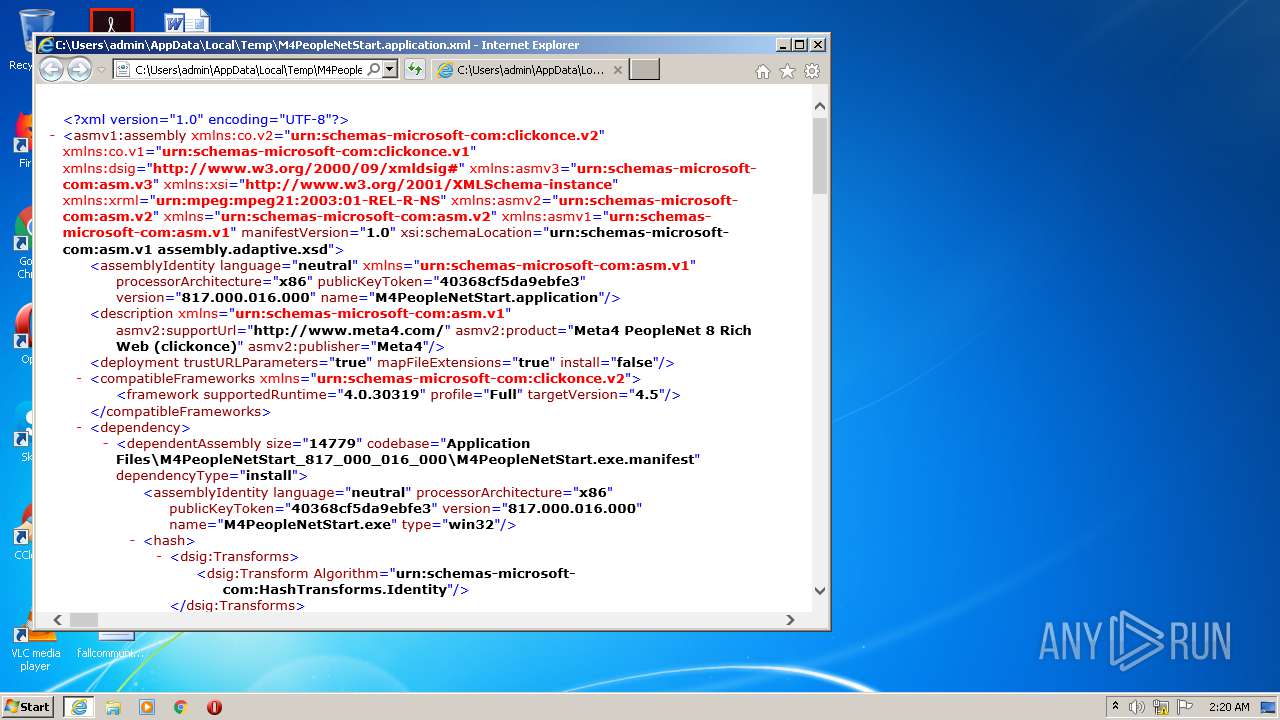The height and width of the screenshot is (720, 1280).
Task: Click the vertical scrollbar up arrow
Action: pos(820,106)
